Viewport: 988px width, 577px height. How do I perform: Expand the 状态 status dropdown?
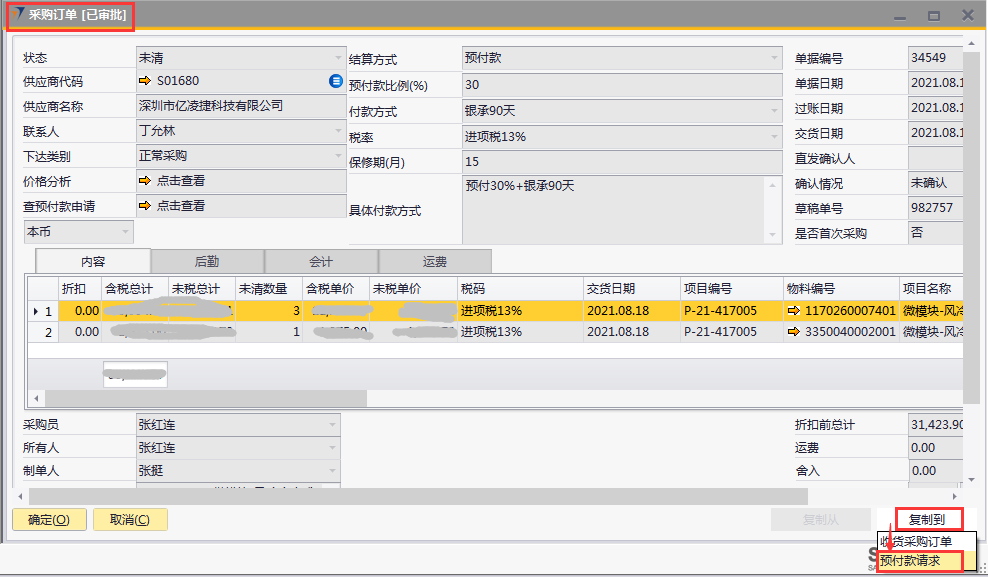pos(338,57)
